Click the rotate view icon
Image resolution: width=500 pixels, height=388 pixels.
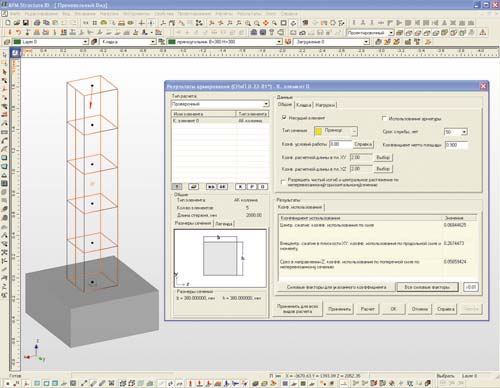[293, 23]
